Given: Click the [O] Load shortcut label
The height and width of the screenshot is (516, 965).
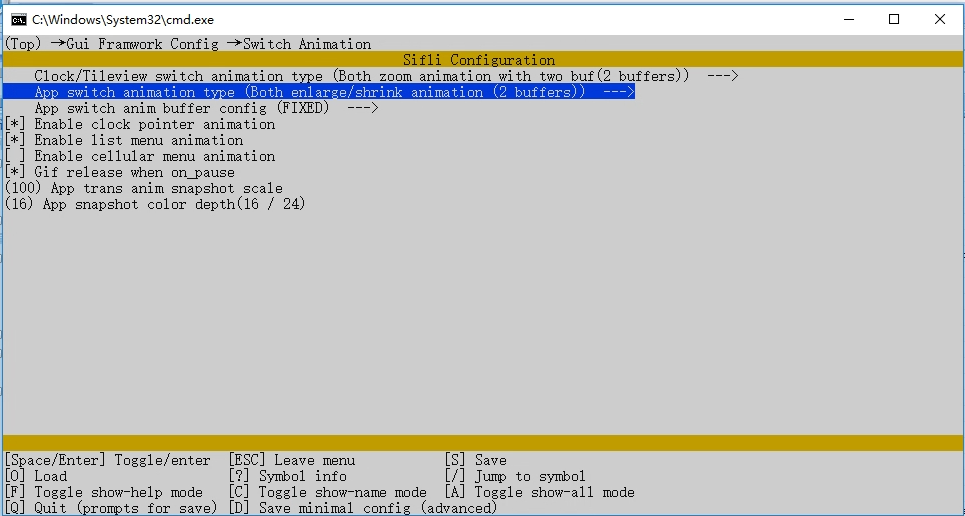Looking at the screenshot, I should click(36, 477).
